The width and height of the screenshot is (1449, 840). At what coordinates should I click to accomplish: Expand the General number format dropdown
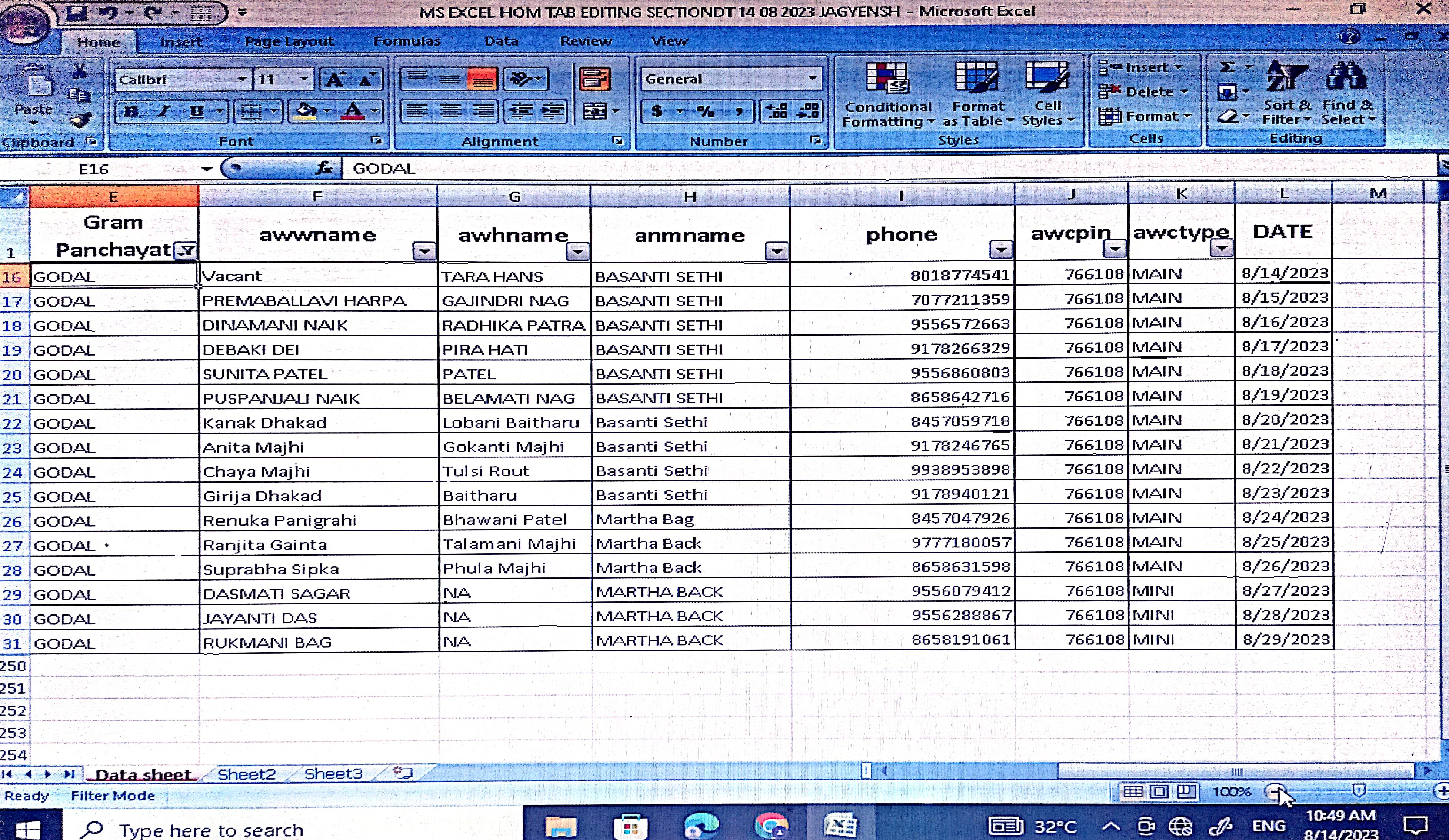813,78
